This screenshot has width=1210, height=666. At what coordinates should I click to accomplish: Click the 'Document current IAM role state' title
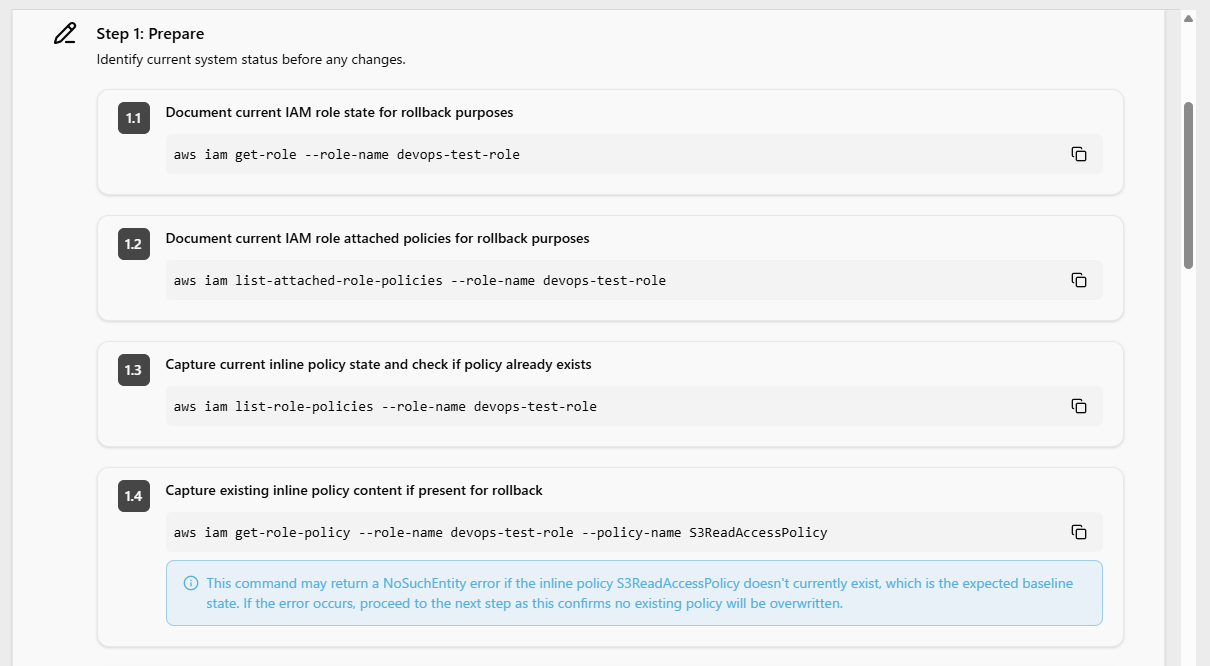coord(339,113)
